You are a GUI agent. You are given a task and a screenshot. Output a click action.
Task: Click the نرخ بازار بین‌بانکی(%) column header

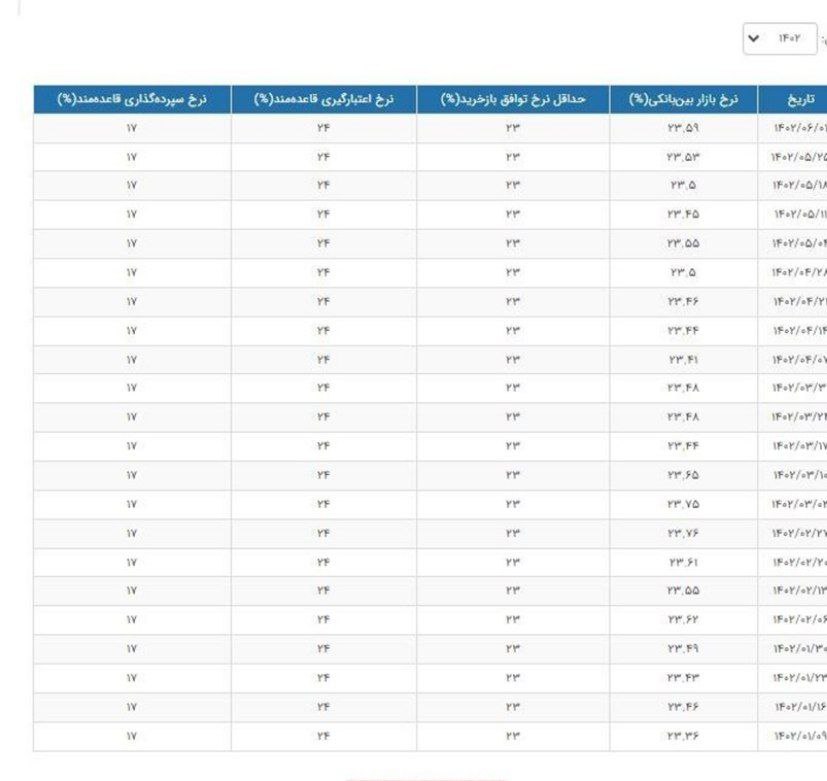(x=684, y=99)
